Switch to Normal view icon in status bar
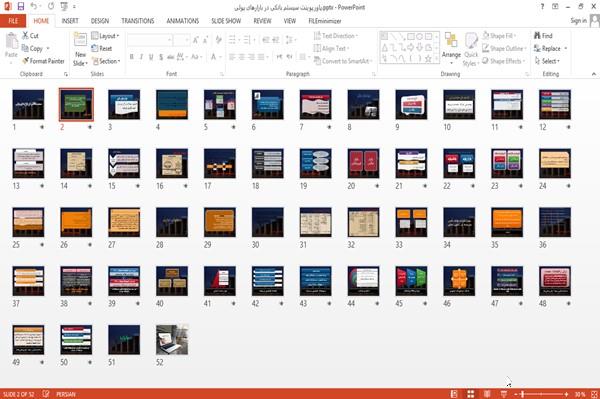The width and height of the screenshot is (600, 399). pos(454,394)
